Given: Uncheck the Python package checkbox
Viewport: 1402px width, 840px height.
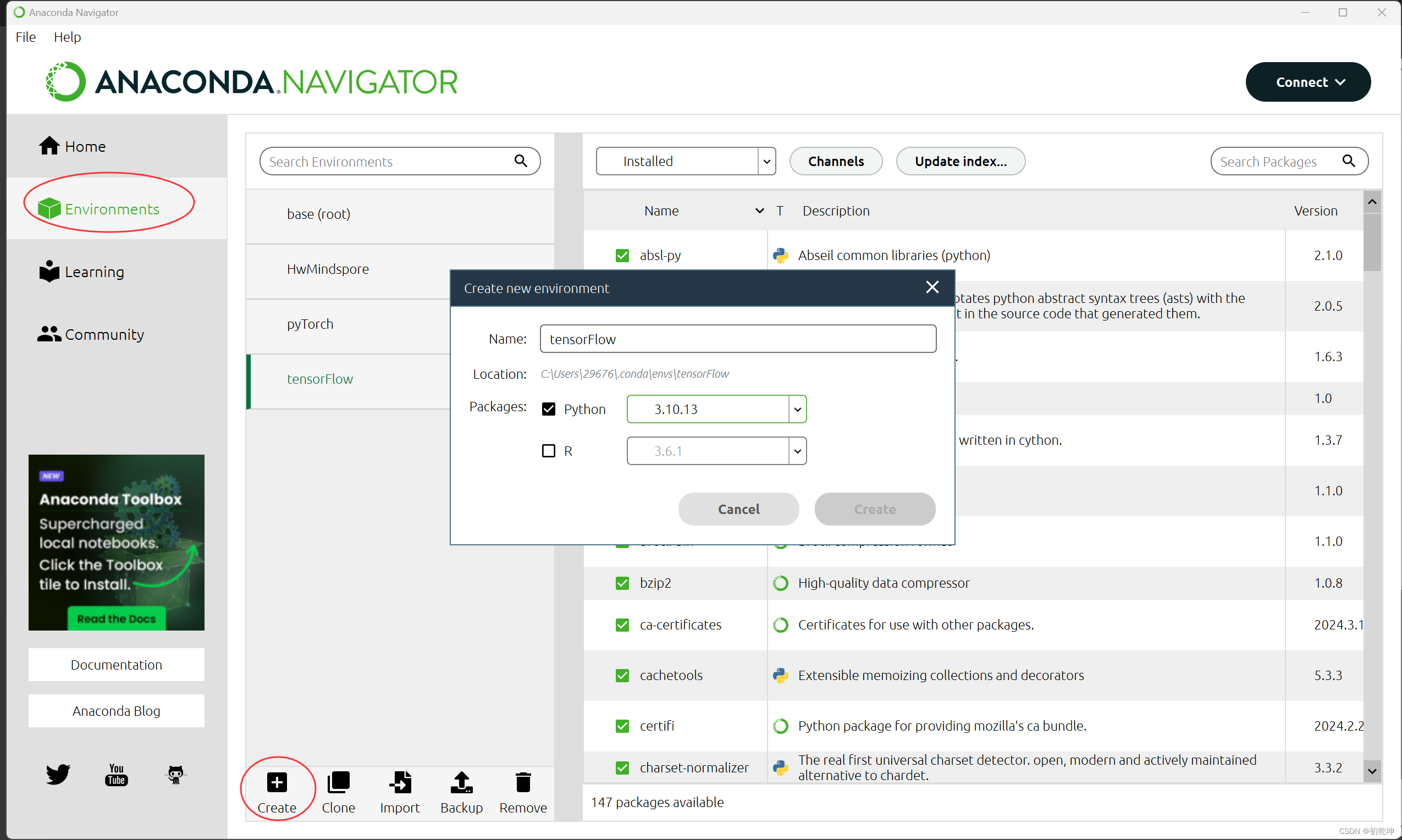Looking at the screenshot, I should pyautogui.click(x=549, y=409).
